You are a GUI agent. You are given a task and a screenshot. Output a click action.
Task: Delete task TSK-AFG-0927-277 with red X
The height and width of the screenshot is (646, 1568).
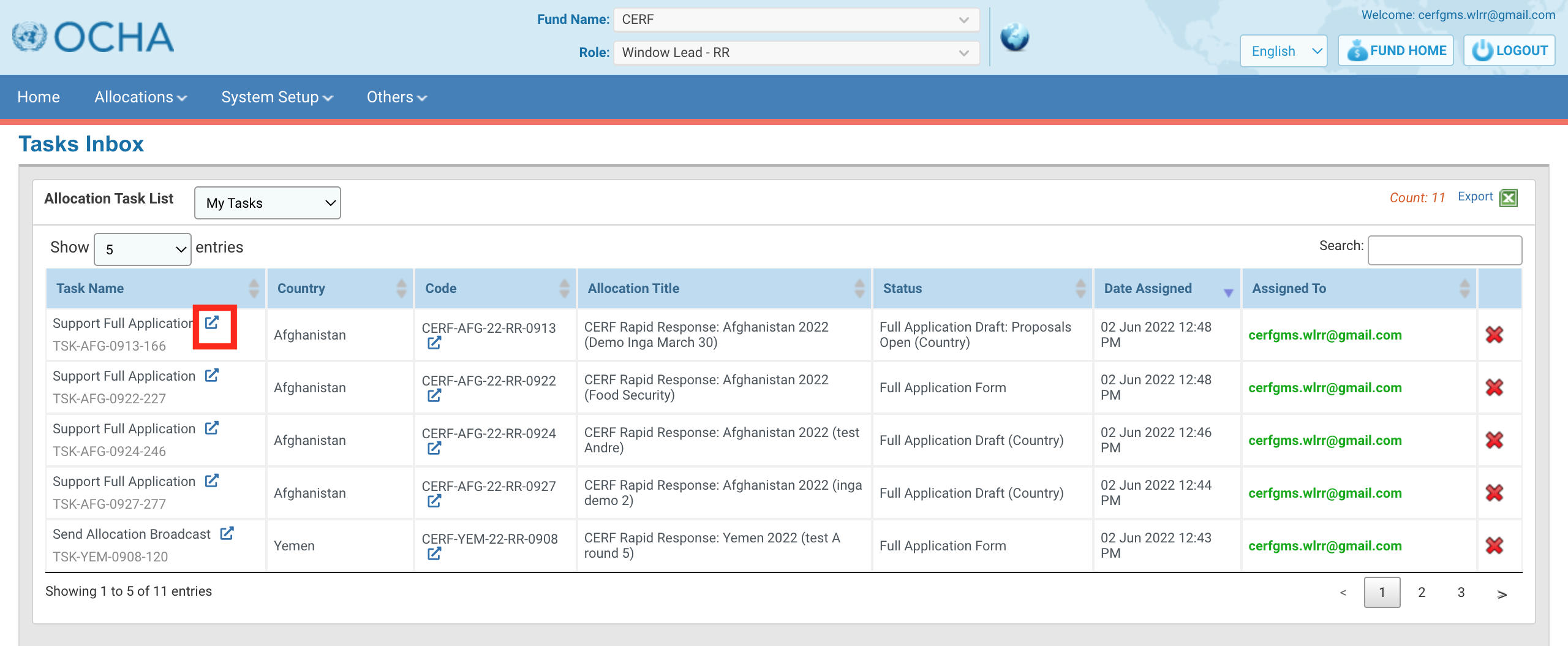1494,493
